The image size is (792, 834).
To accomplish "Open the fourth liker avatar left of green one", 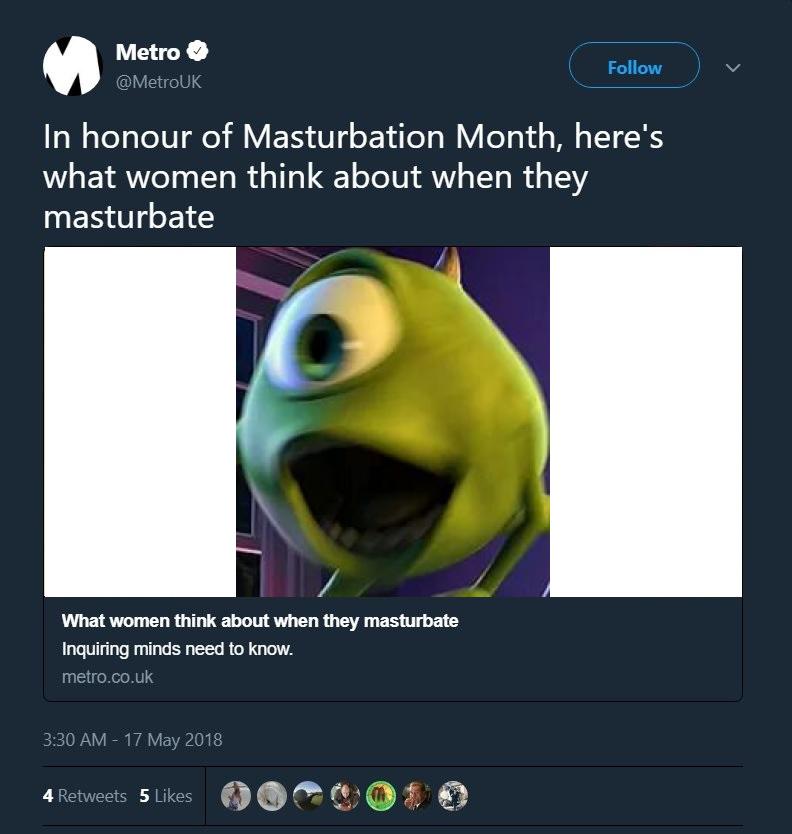I will pyautogui.click(x=345, y=796).
